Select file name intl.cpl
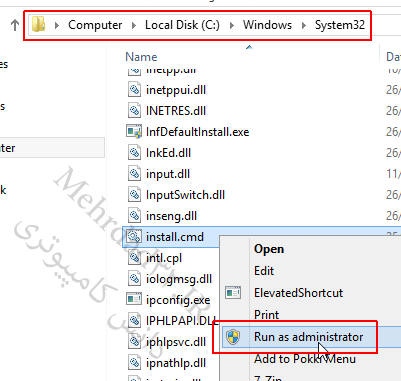This screenshot has height=381, width=401. (164, 258)
